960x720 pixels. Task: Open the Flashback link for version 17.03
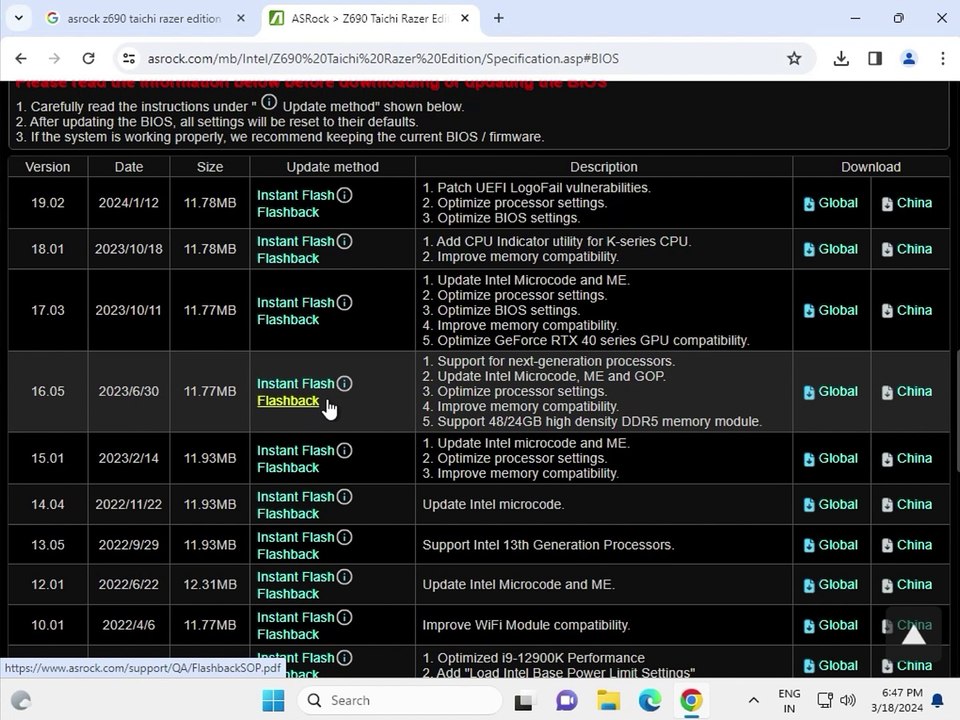288,320
